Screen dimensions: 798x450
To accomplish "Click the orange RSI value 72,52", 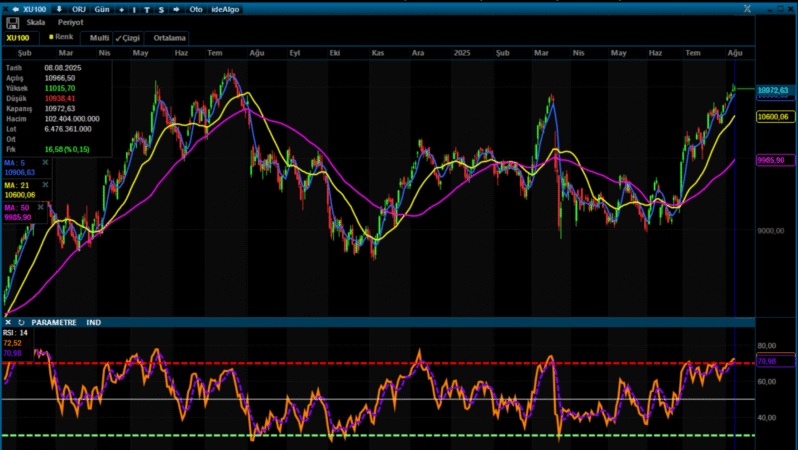I will coord(13,343).
